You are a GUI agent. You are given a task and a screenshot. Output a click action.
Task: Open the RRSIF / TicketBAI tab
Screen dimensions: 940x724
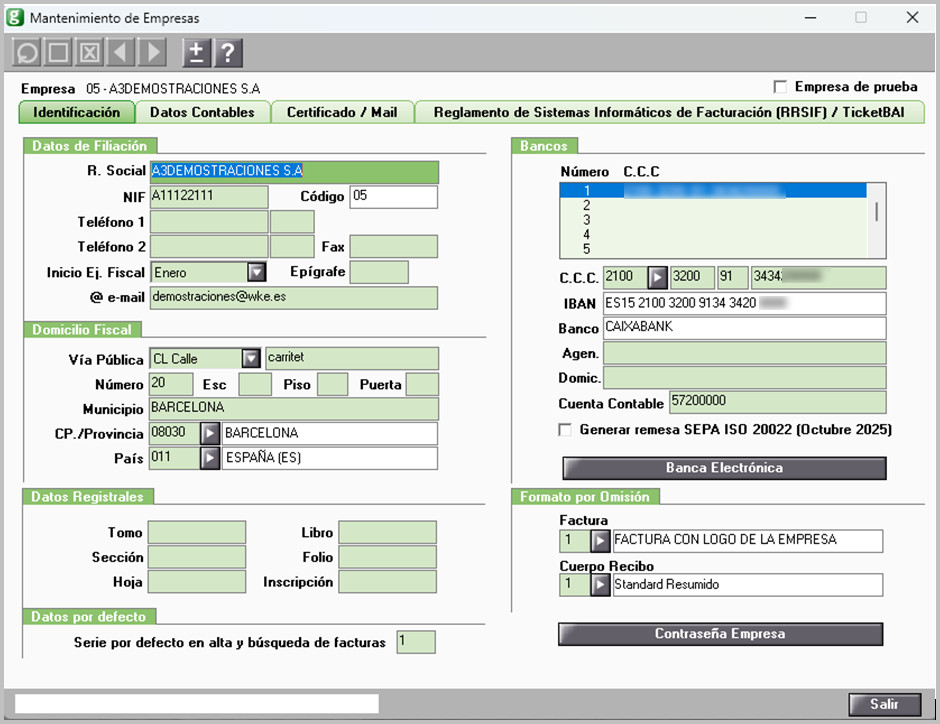coord(670,113)
